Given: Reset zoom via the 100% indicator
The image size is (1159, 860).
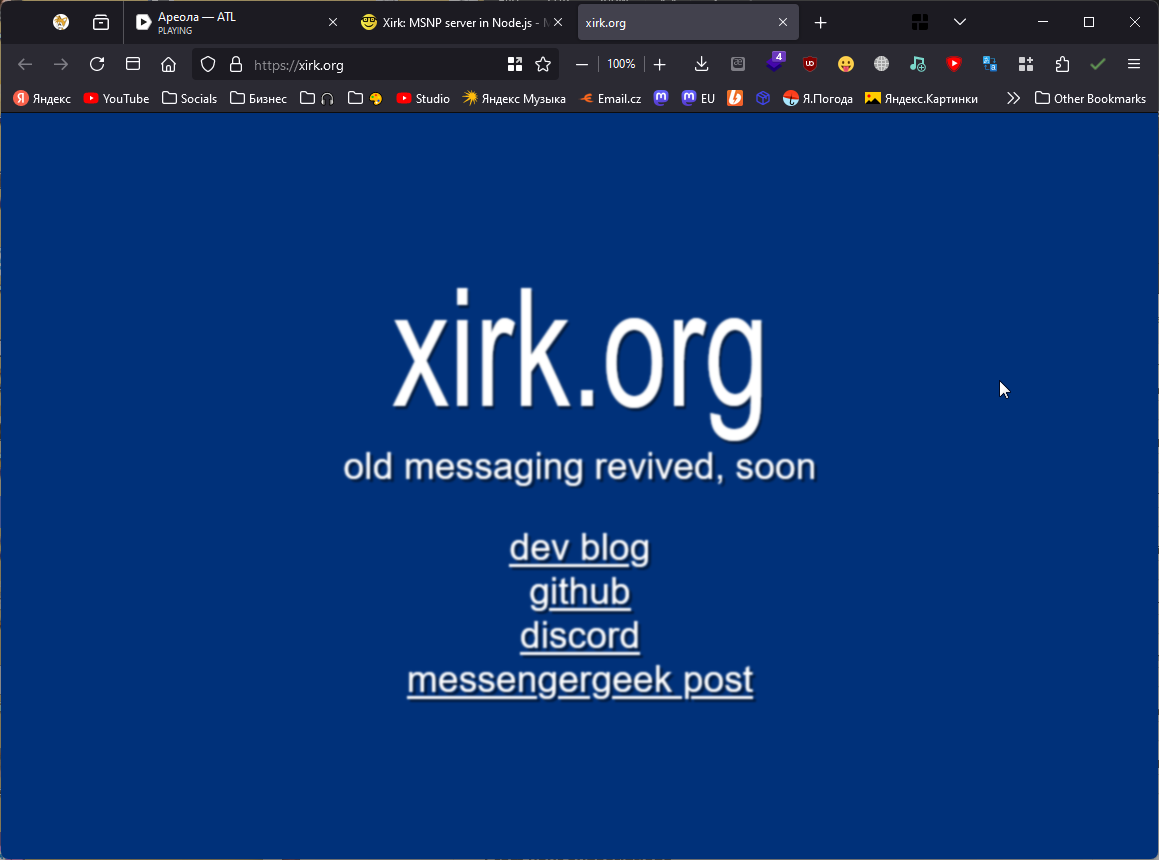Looking at the screenshot, I should [x=621, y=64].
